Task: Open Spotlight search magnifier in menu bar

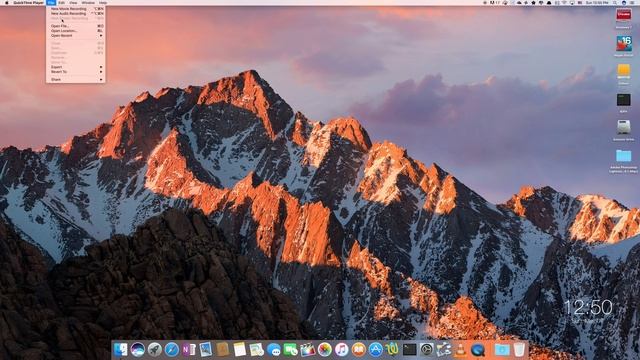Action: (x=615, y=2)
